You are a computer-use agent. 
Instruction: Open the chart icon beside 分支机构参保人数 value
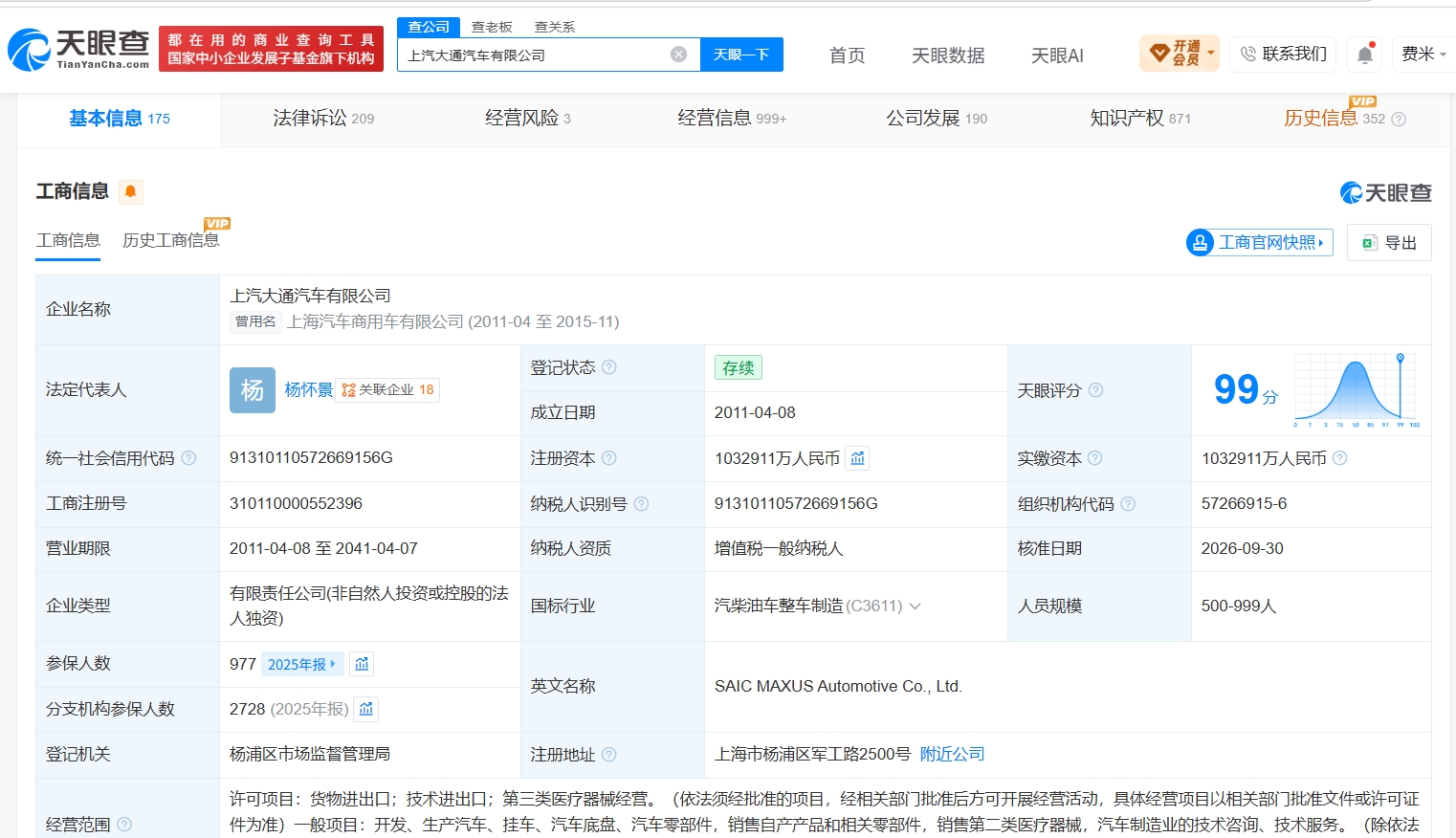coord(366,709)
